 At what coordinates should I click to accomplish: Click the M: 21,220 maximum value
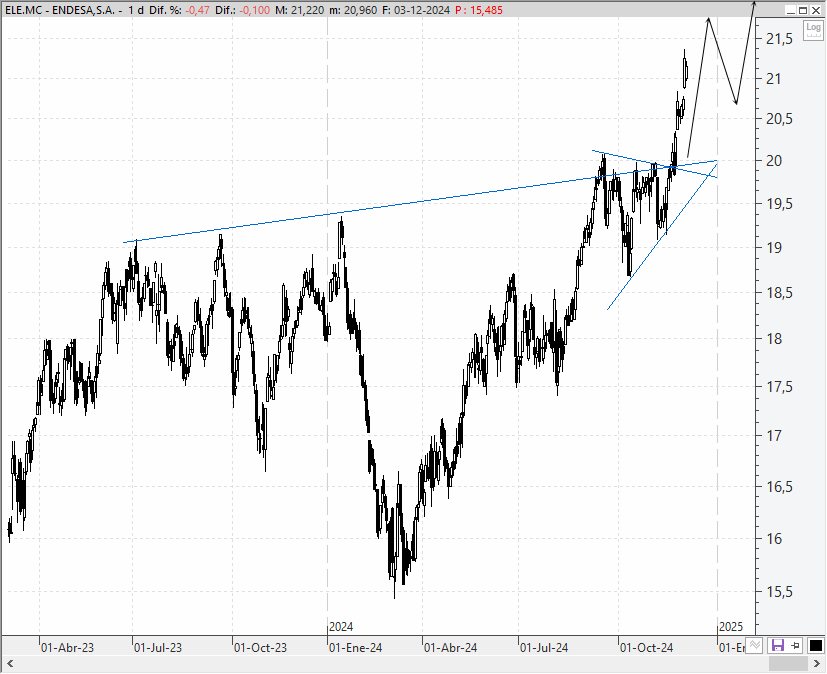[300, 10]
